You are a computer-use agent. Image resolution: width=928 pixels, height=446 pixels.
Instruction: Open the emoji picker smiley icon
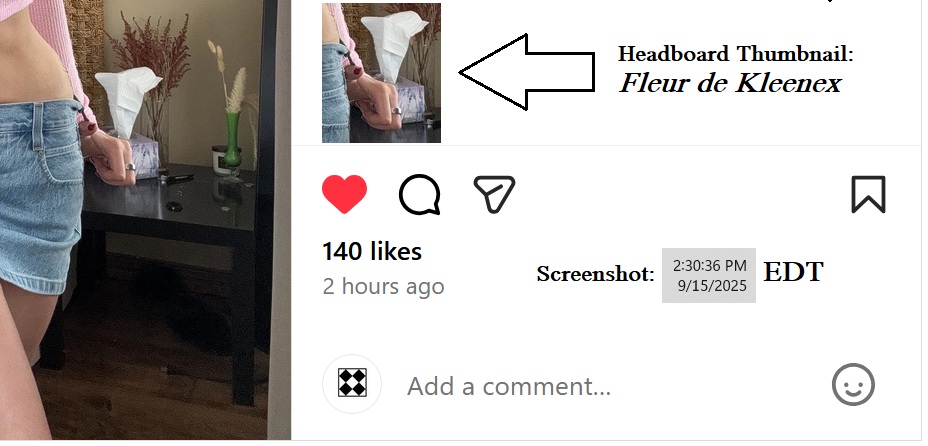[x=853, y=385]
